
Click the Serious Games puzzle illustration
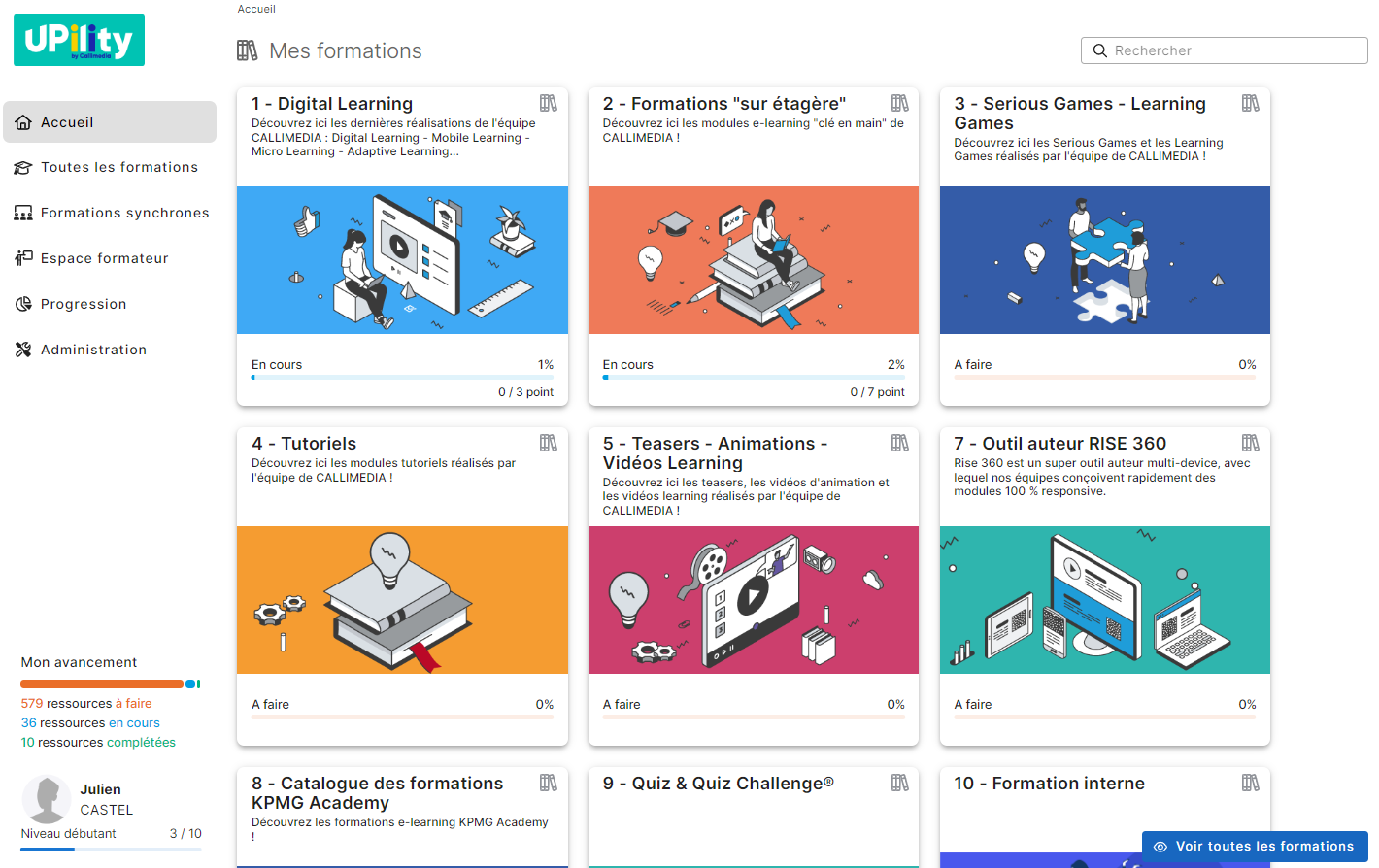(x=1105, y=260)
